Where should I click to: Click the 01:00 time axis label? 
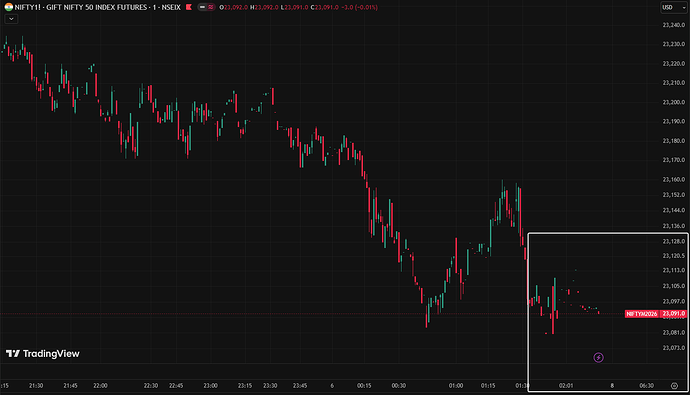point(456,386)
